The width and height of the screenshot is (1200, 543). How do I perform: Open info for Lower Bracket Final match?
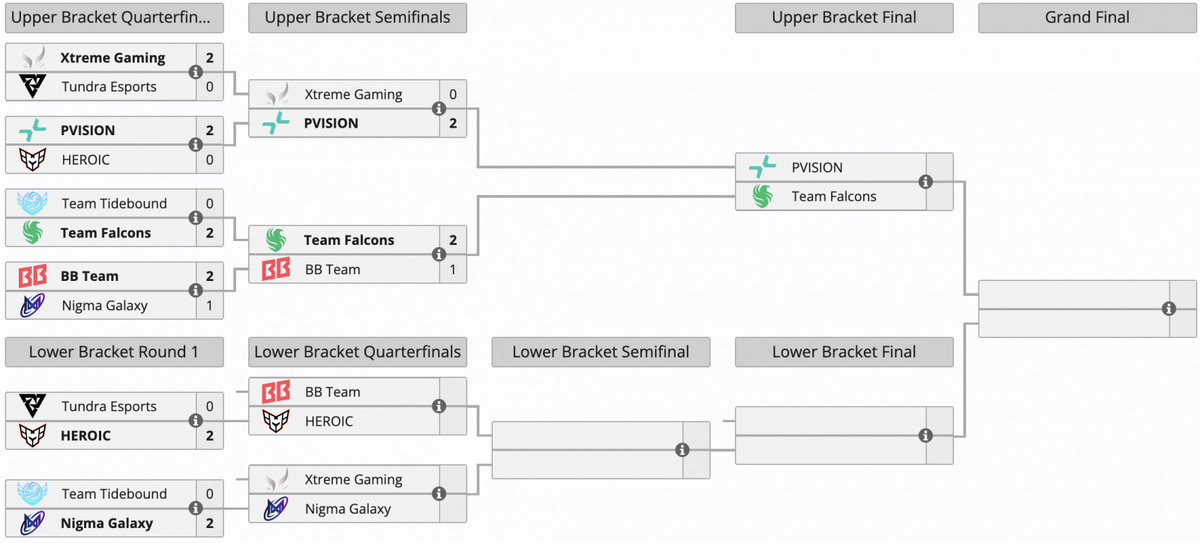926,435
